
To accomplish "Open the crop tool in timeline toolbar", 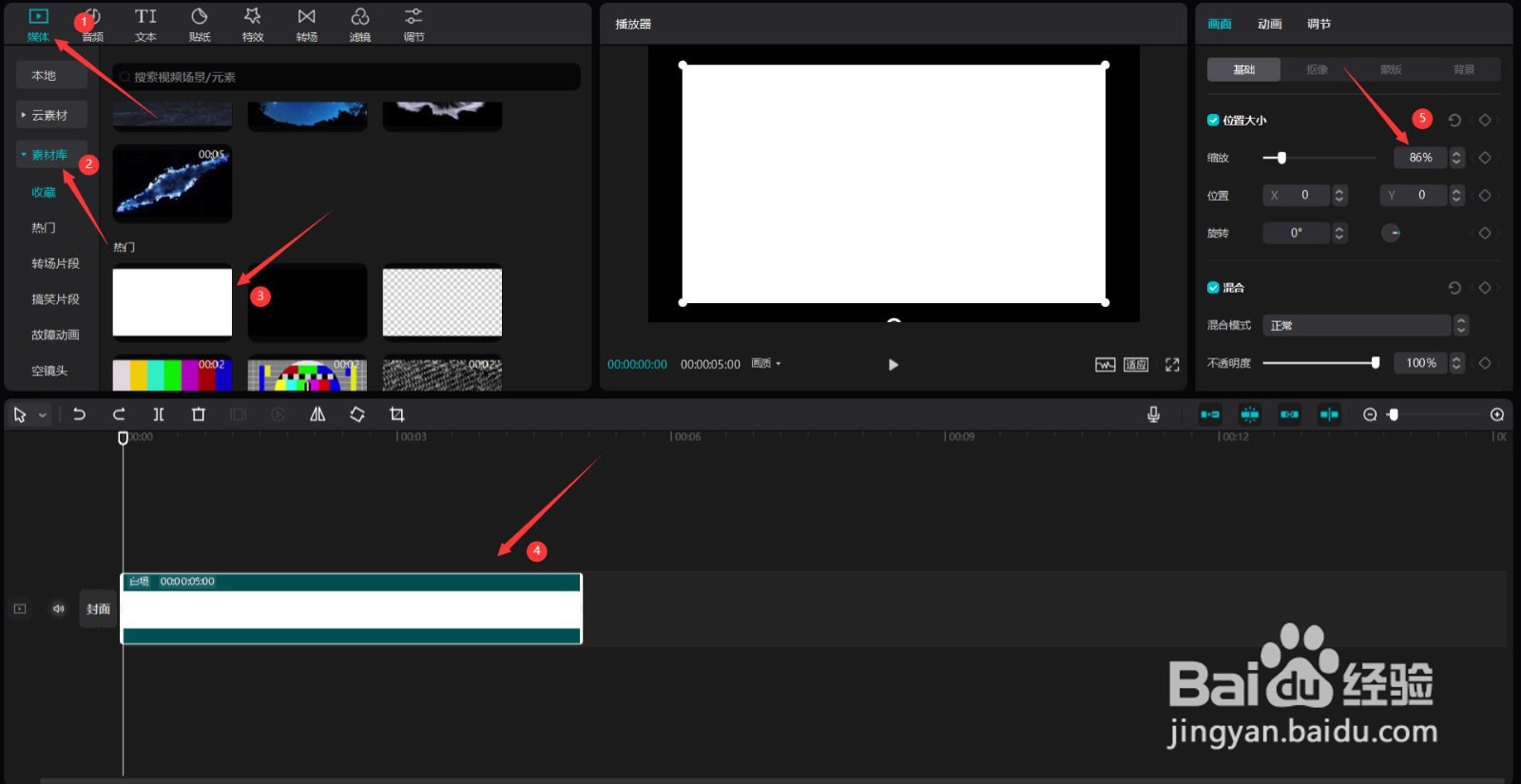I will point(397,414).
